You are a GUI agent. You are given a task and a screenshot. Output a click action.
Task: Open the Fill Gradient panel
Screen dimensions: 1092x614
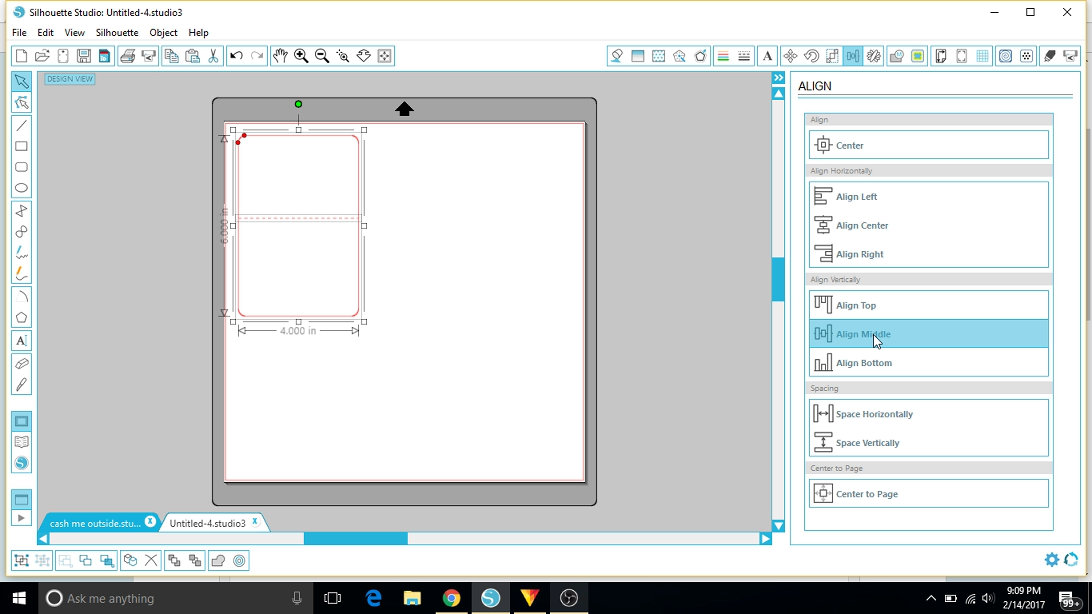(637, 56)
